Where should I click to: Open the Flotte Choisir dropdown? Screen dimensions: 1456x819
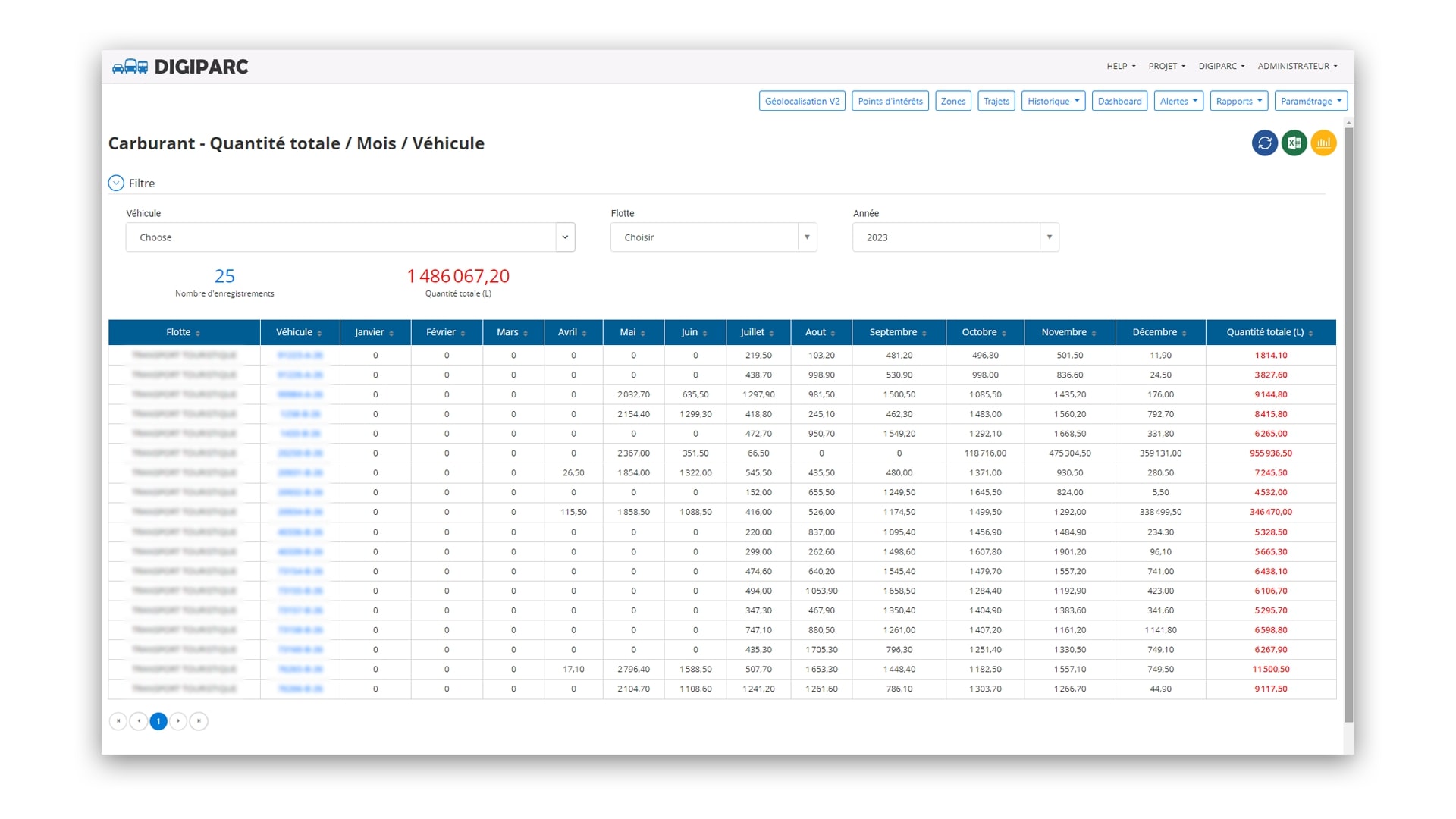tap(713, 237)
